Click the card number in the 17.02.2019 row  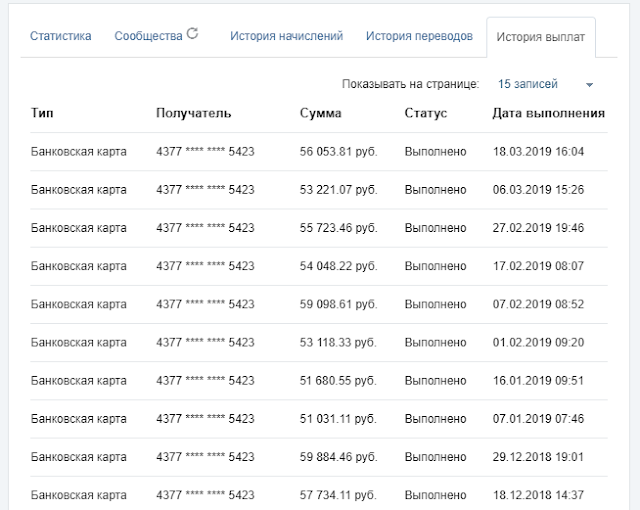click(x=205, y=266)
